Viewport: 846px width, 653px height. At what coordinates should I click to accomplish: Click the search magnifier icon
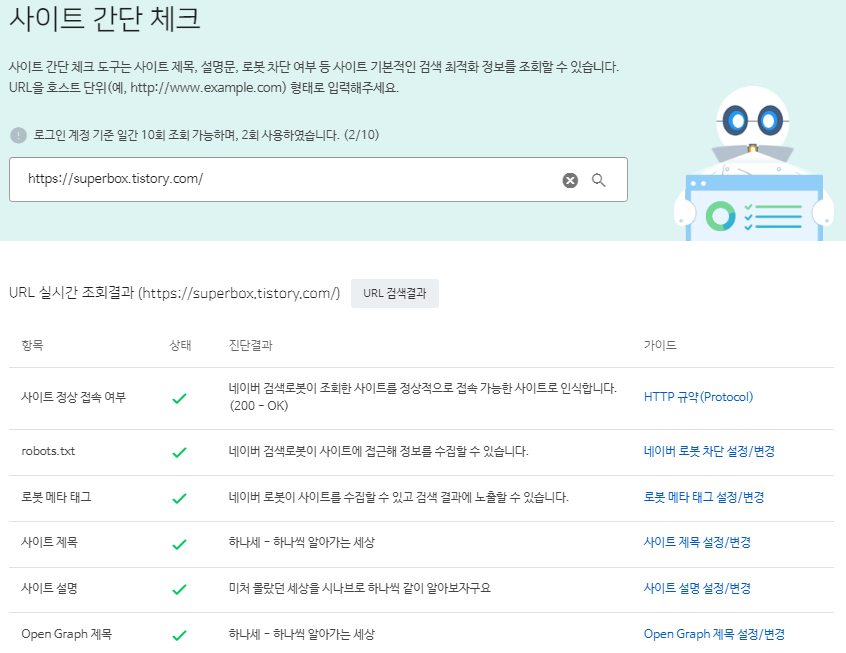click(x=600, y=180)
